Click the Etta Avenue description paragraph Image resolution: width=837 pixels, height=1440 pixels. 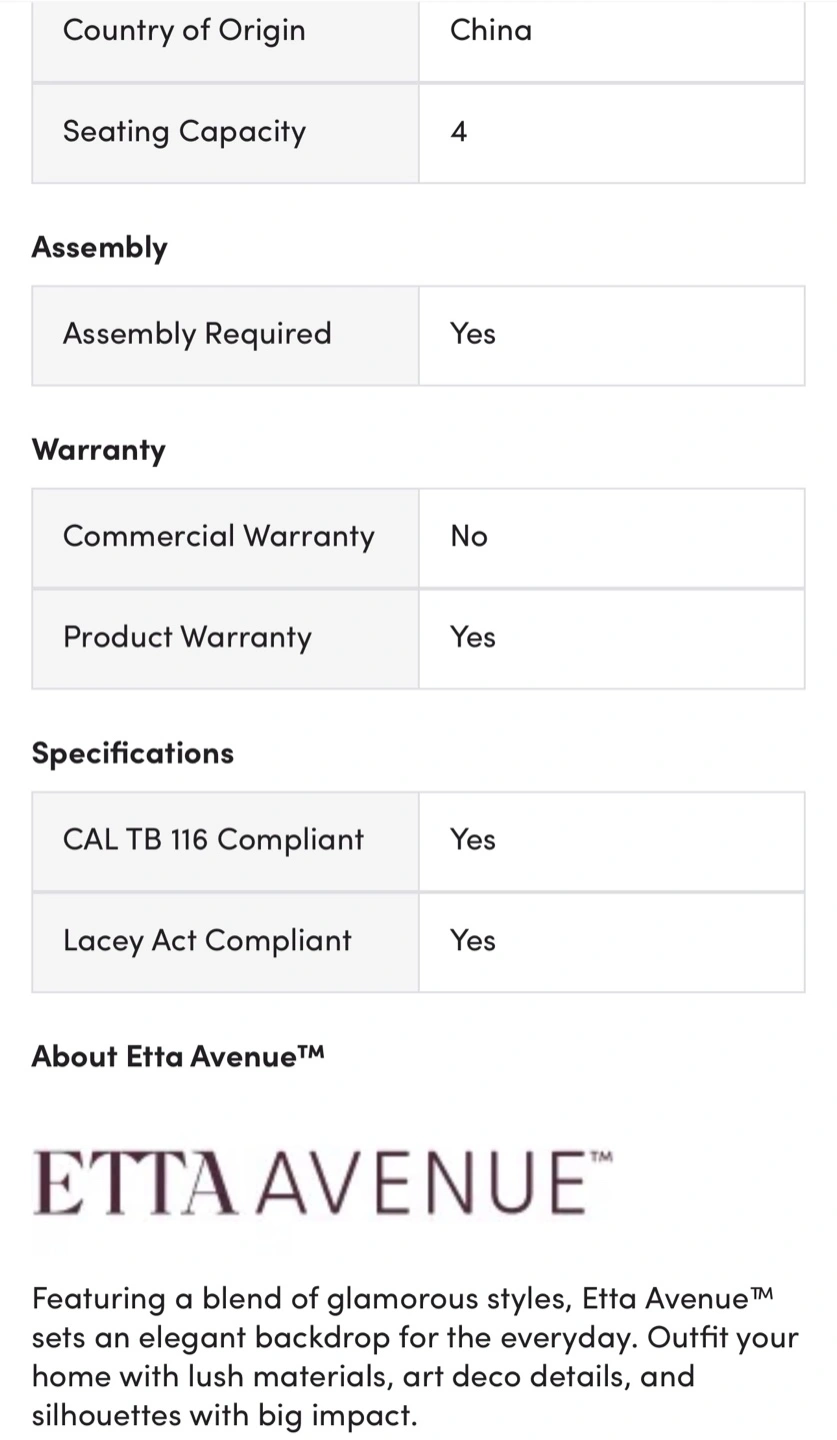tap(416, 1356)
